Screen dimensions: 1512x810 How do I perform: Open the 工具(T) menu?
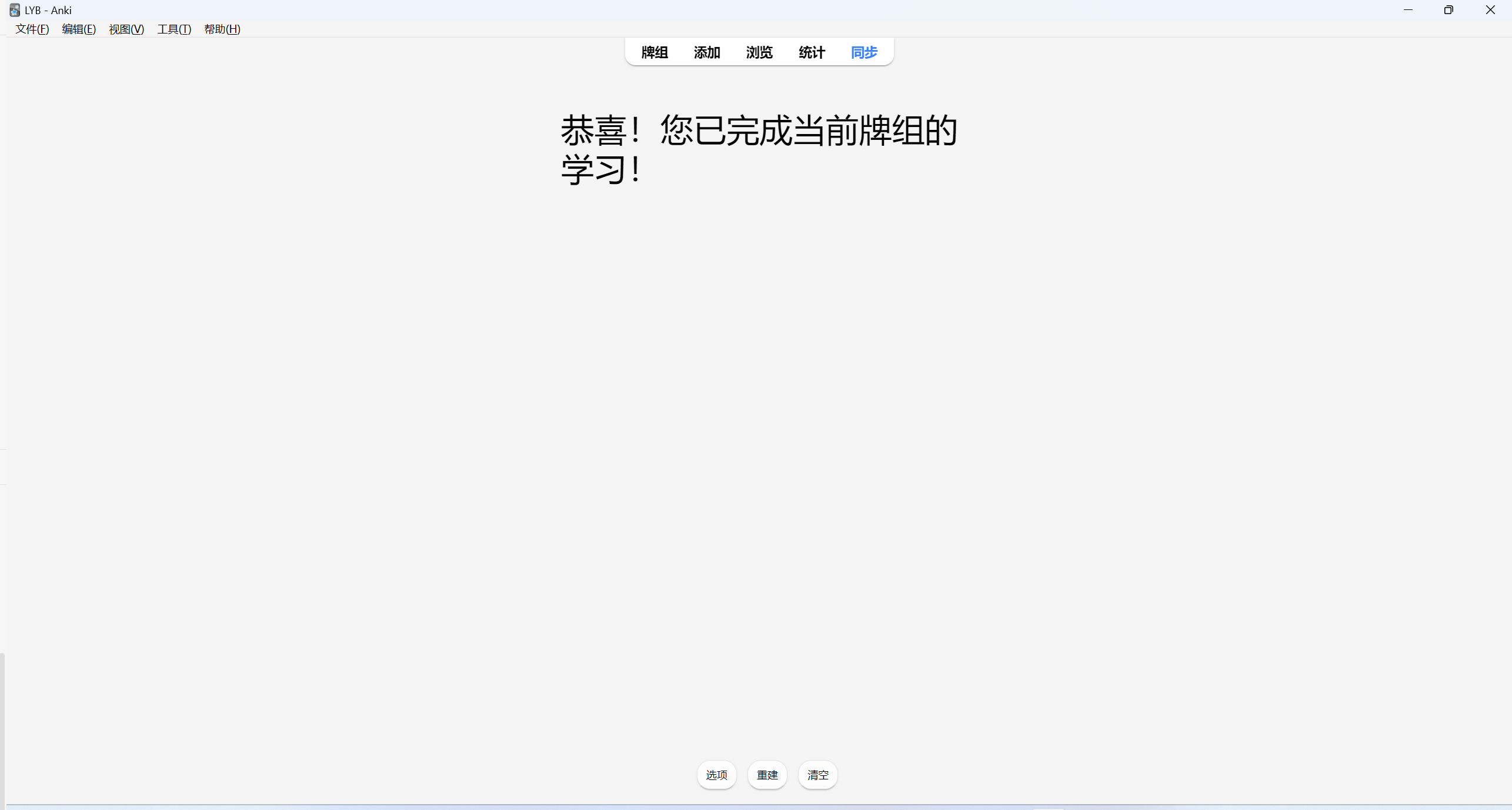click(174, 29)
